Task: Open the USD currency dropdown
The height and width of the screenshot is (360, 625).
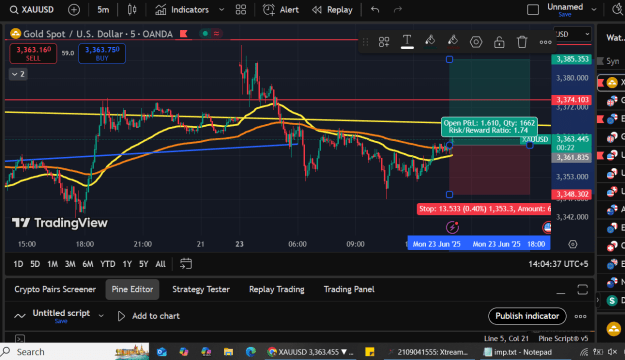Action: coord(572,34)
